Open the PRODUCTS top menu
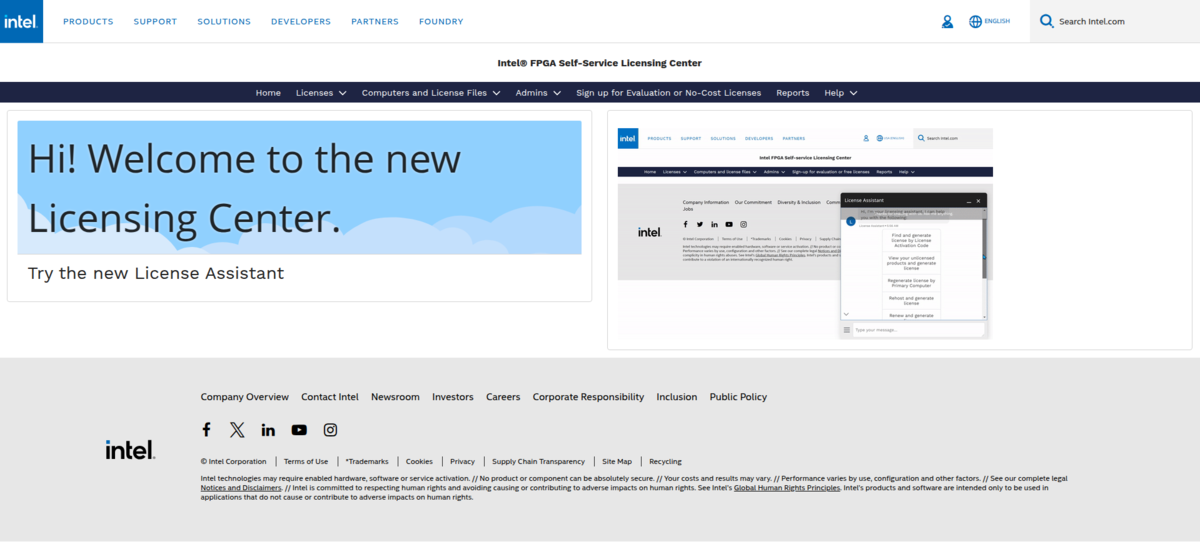Screen dimensions: 1200x544 [88, 21]
